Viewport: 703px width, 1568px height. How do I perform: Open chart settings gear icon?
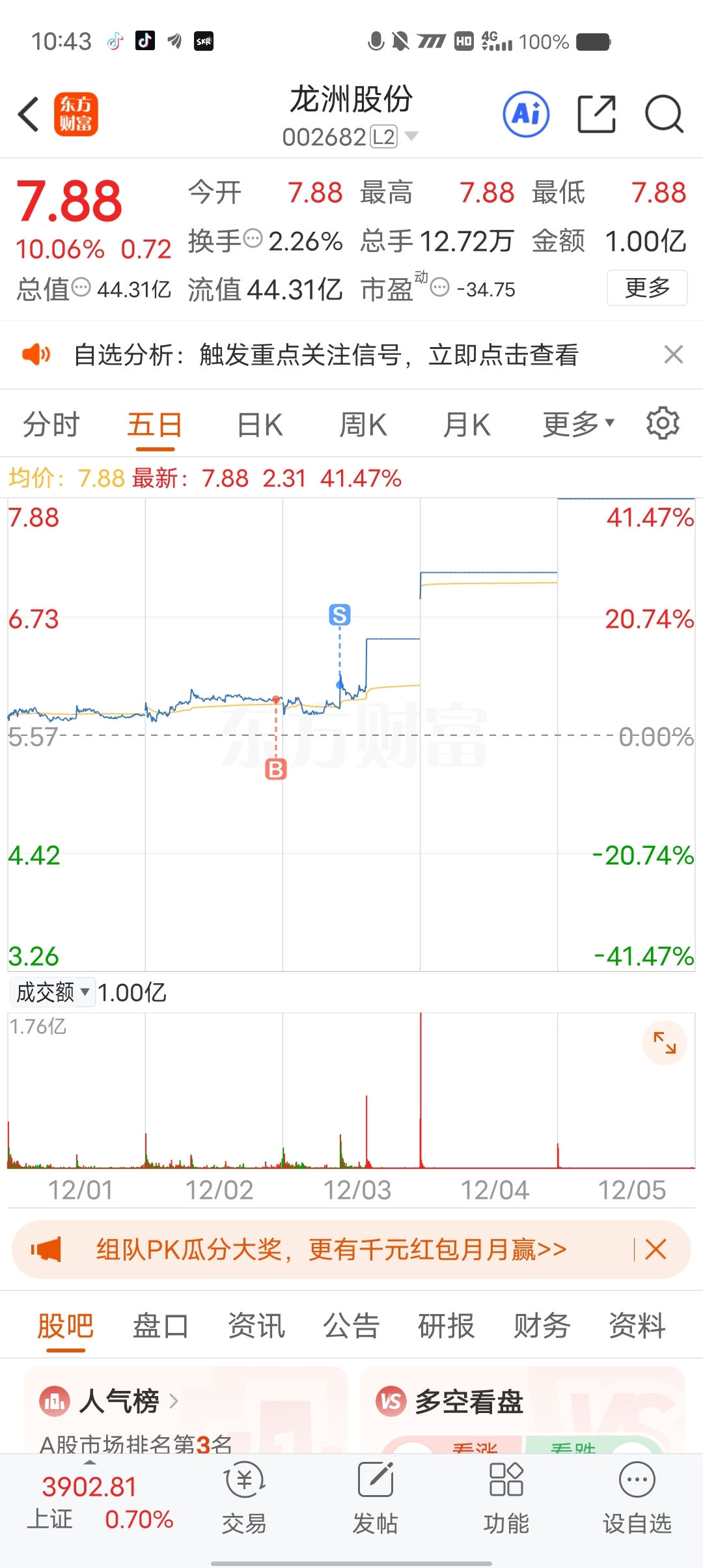[663, 424]
